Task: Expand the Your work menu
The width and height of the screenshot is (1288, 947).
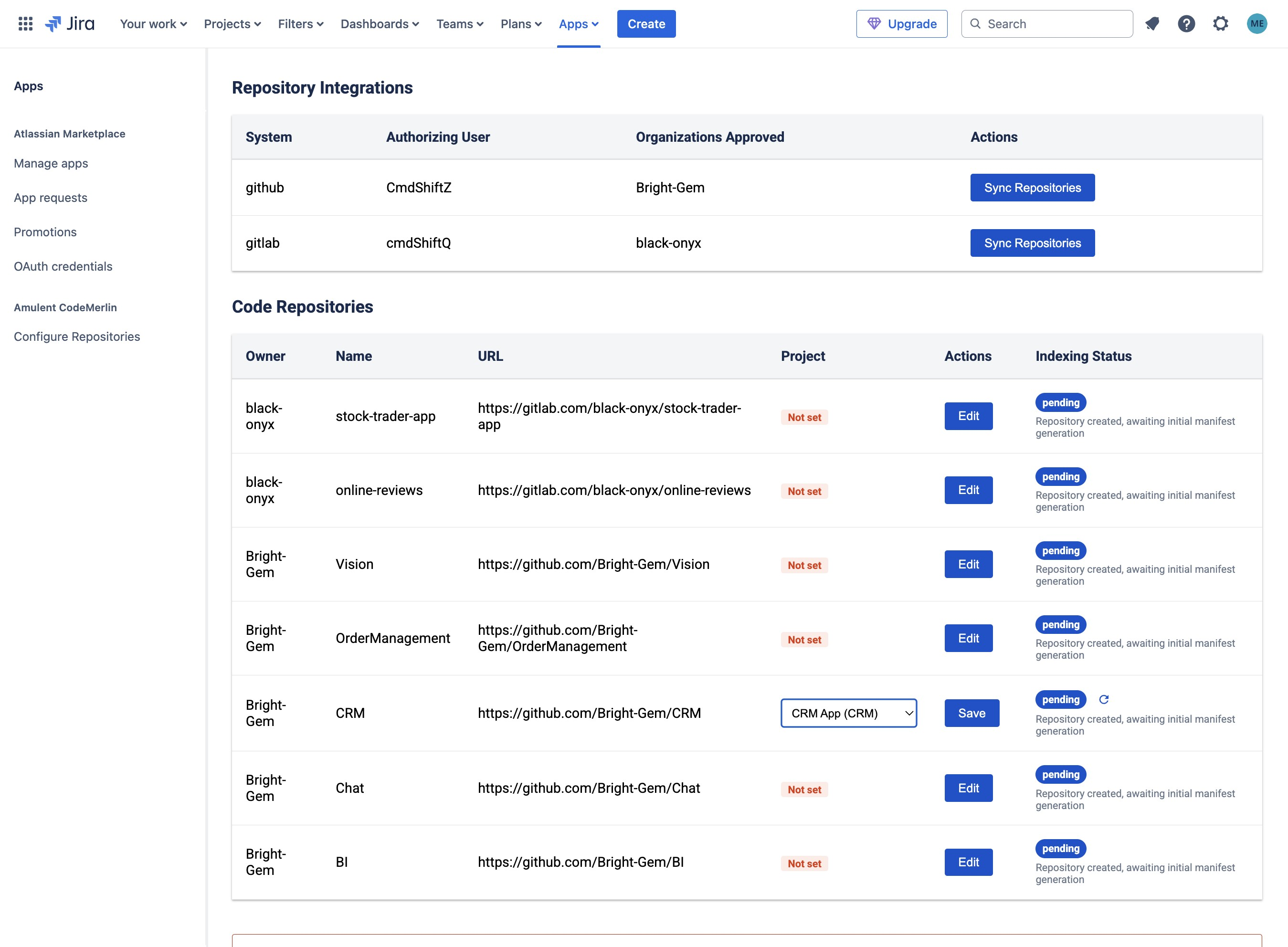Action: pos(154,23)
